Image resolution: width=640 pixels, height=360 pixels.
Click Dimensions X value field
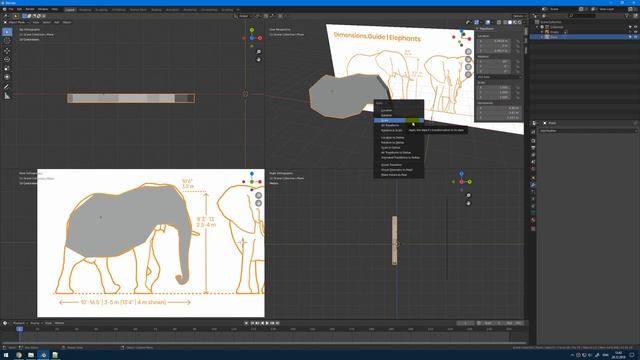coord(499,108)
